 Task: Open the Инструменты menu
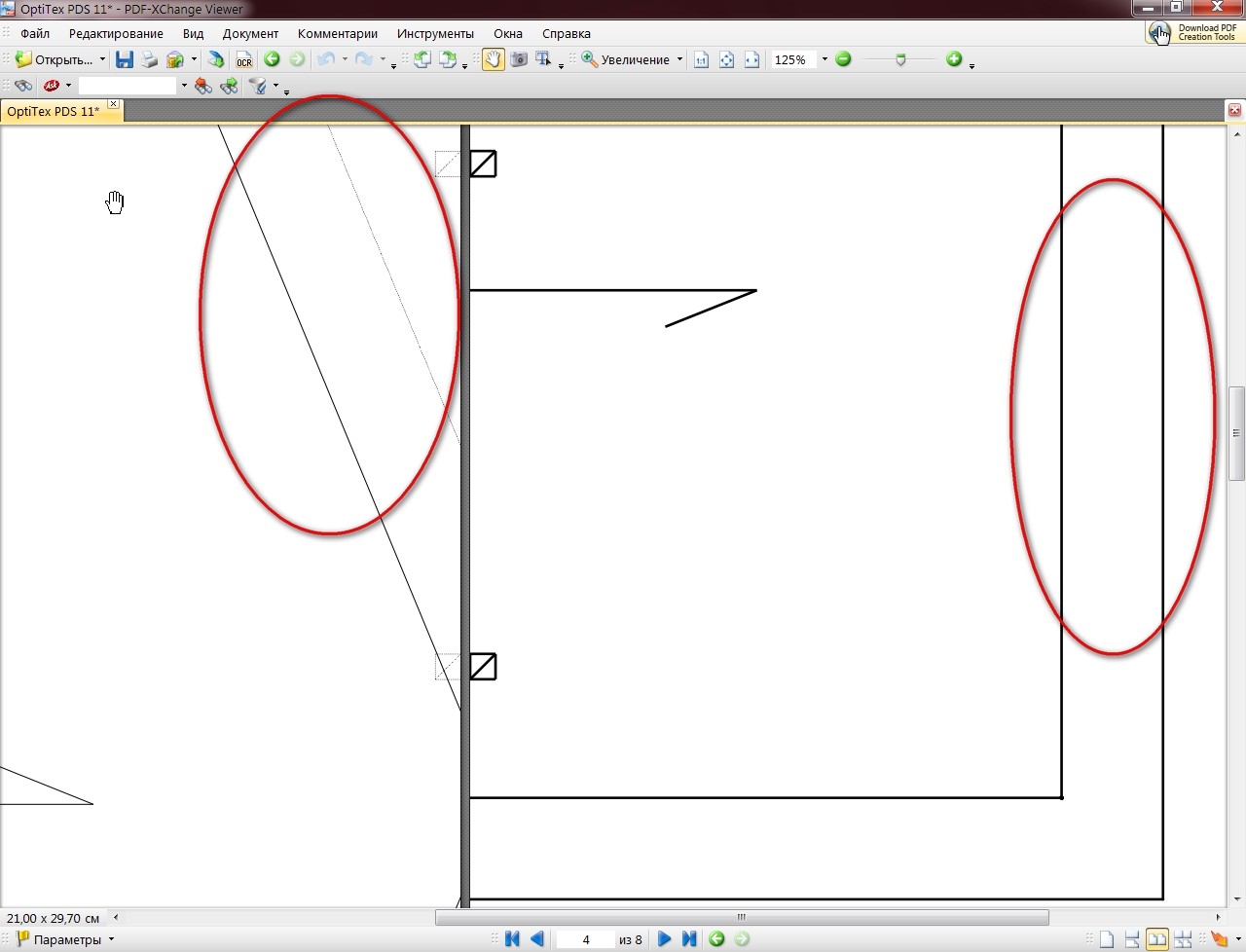tap(435, 33)
